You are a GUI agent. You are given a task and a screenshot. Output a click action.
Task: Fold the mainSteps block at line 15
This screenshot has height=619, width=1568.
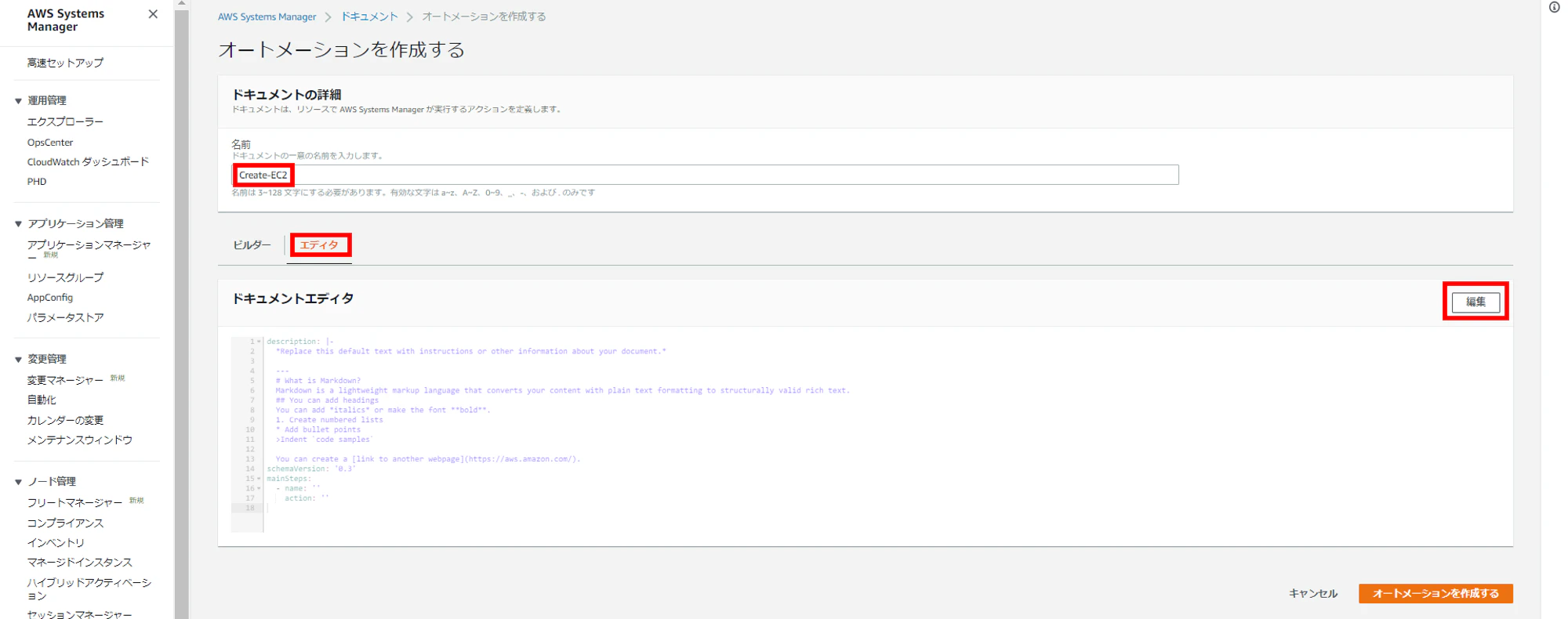point(259,479)
